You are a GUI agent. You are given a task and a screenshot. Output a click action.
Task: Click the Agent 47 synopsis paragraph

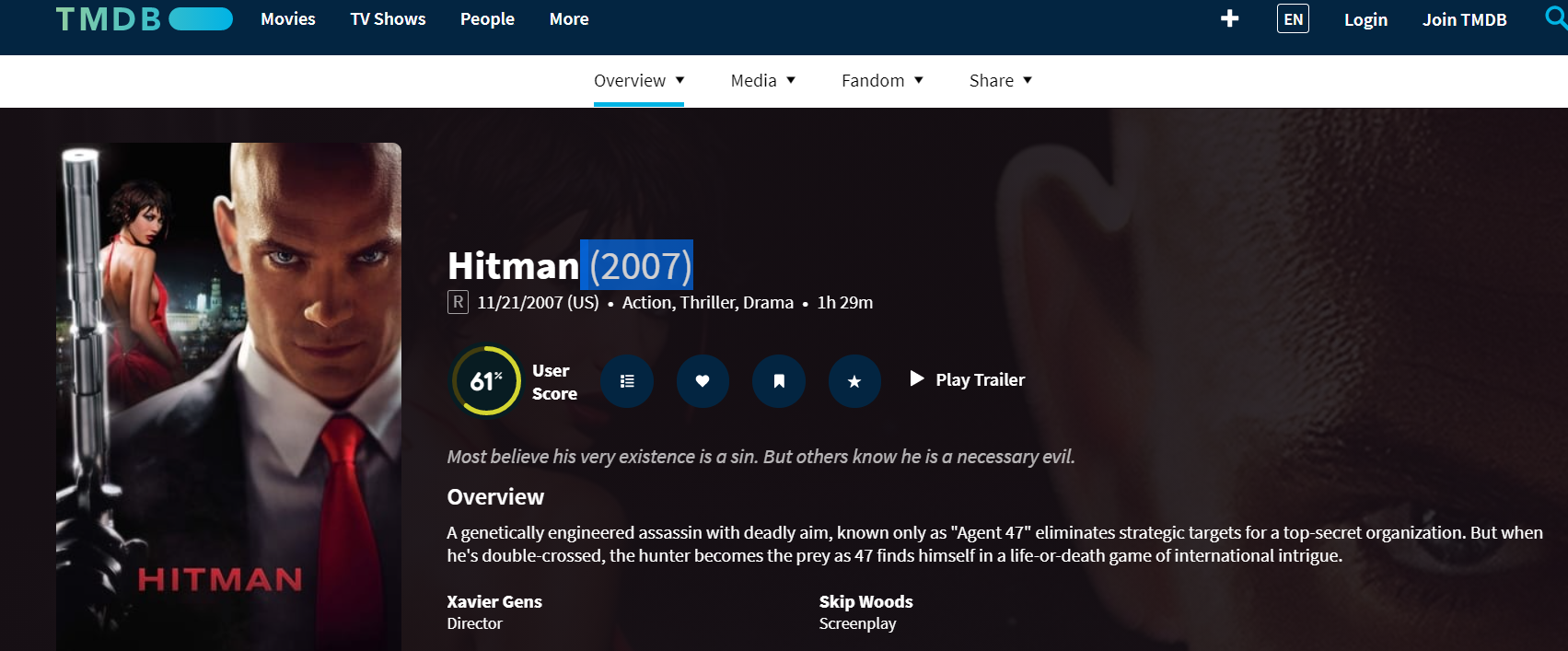[995, 544]
